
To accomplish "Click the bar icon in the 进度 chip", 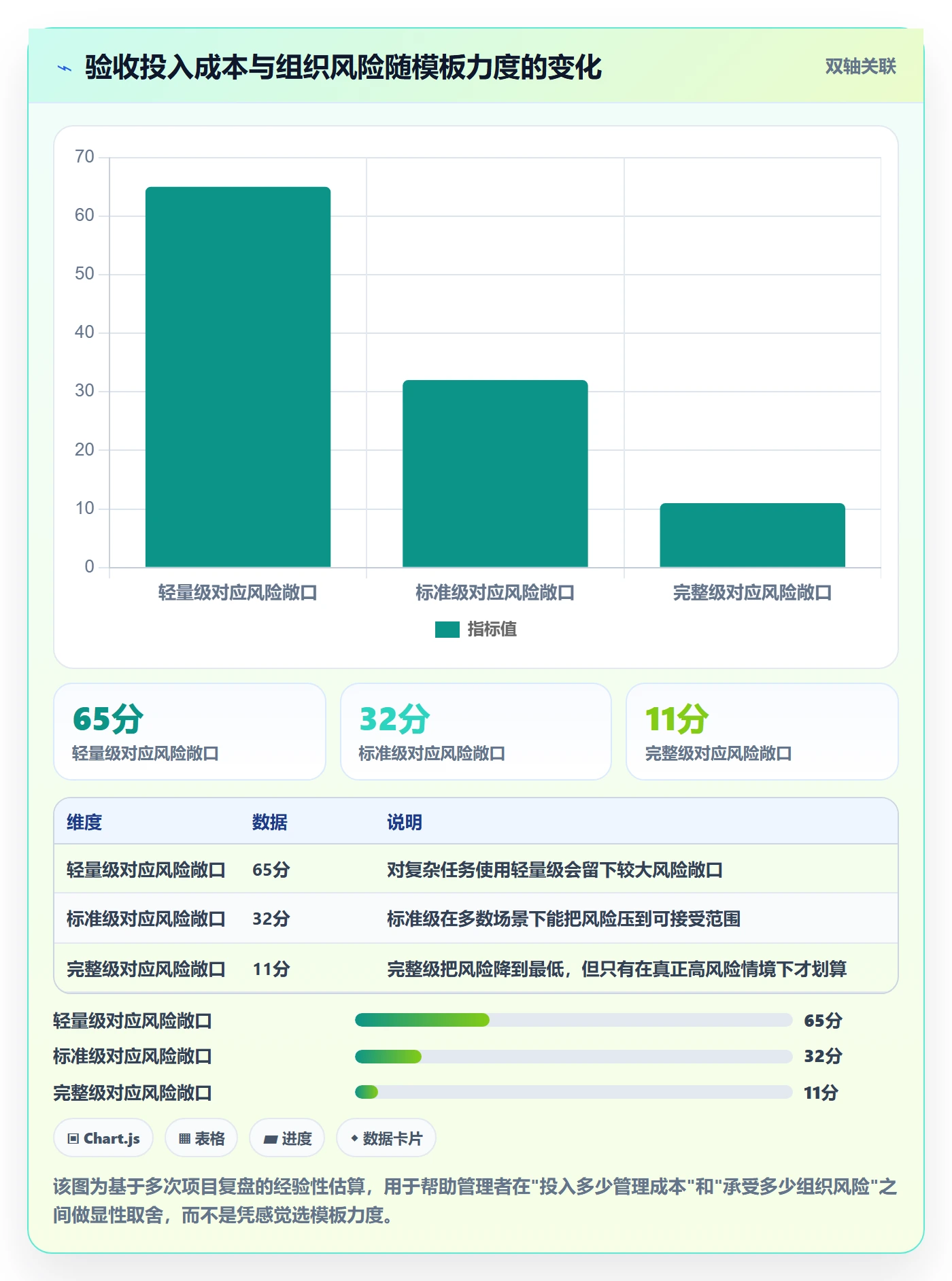I will 271,1139.
